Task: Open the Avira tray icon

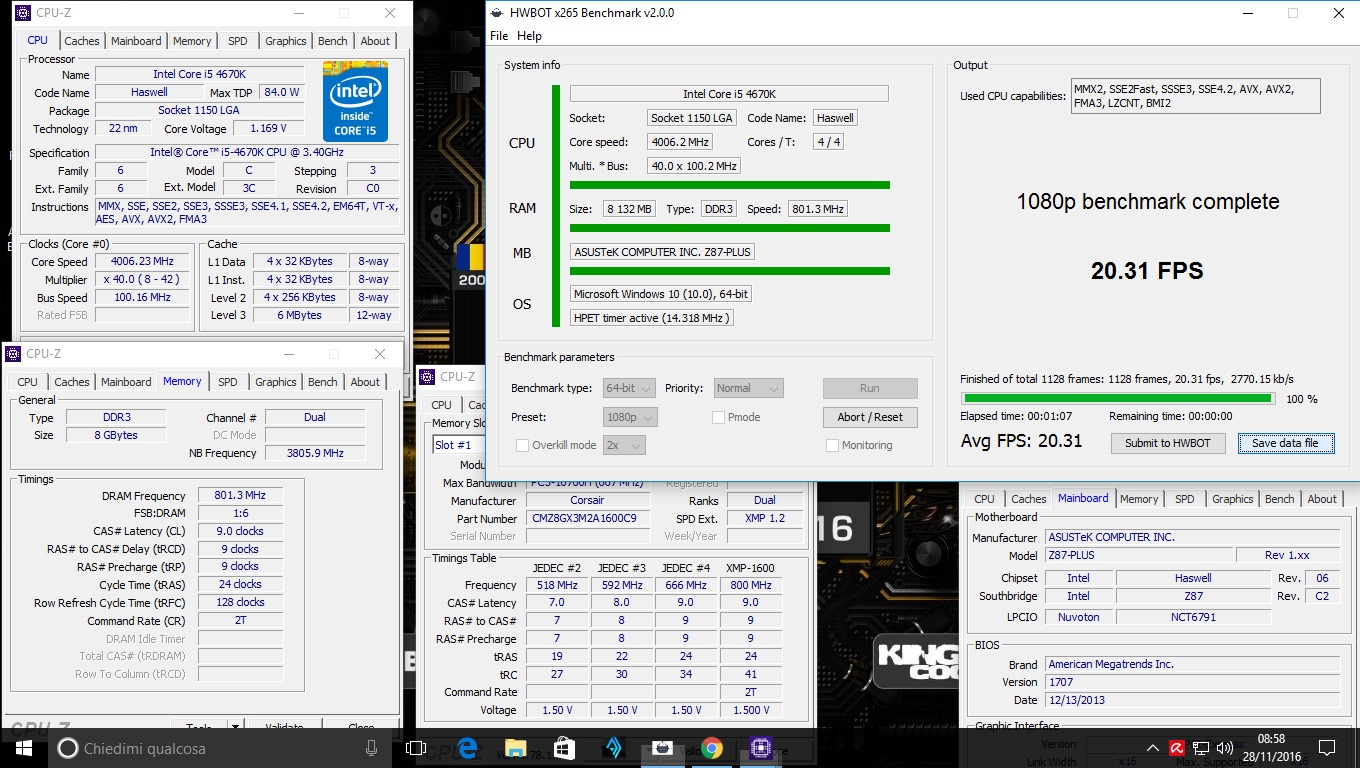Action: (1177, 748)
